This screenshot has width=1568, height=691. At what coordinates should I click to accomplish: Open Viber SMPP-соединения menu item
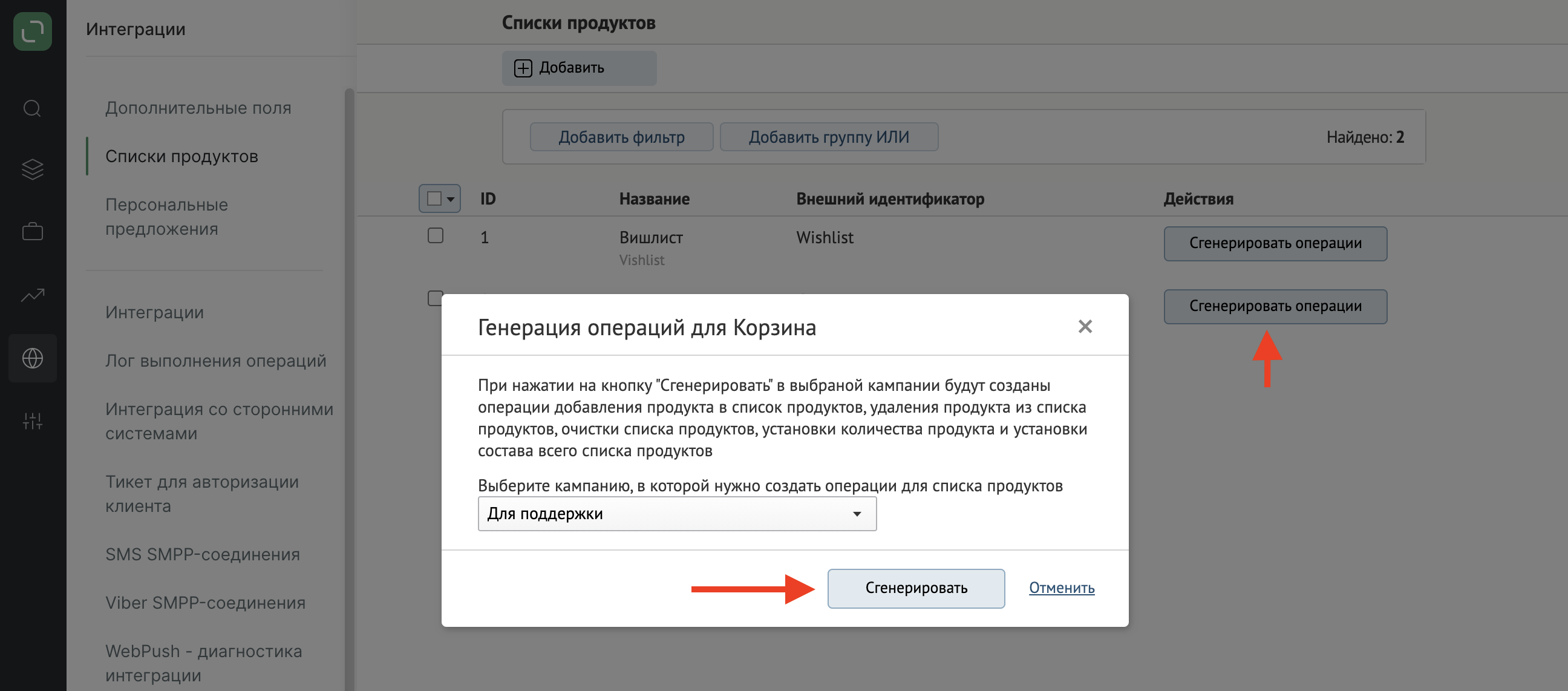pos(205,603)
